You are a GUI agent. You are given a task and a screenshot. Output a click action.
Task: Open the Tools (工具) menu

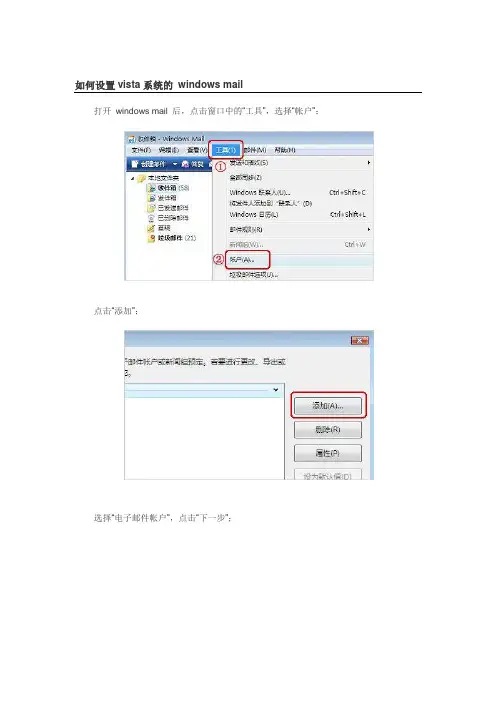pos(226,150)
